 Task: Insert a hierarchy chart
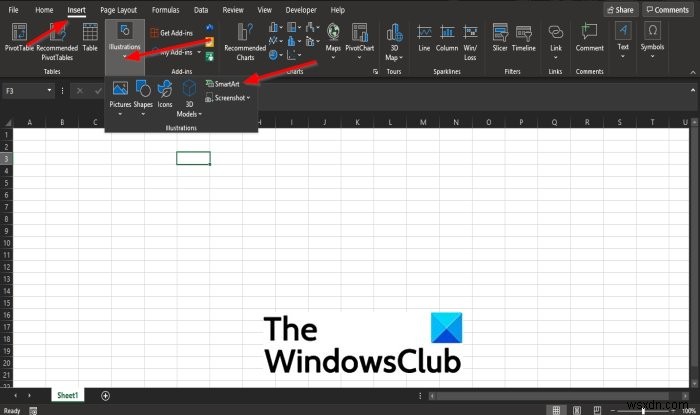(x=293, y=28)
